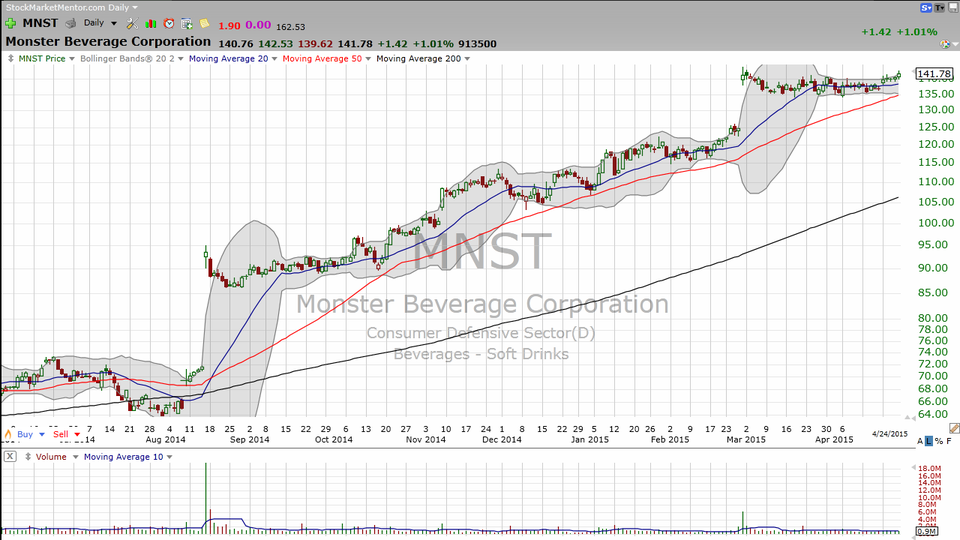Toggle the % percent scale option
960x540 pixels.
tap(939, 441)
